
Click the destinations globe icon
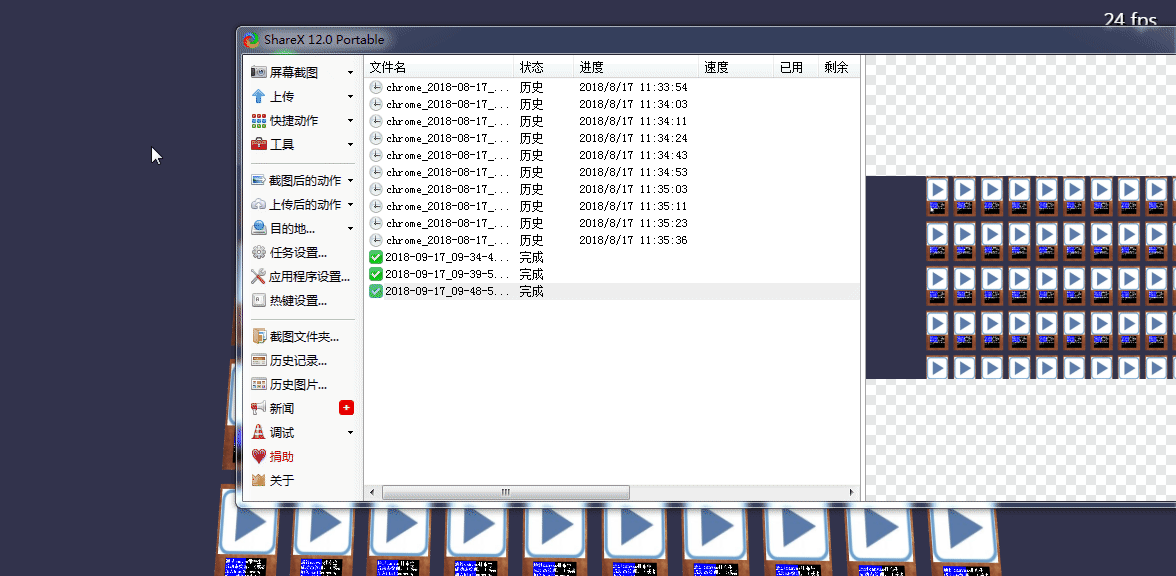coord(258,228)
